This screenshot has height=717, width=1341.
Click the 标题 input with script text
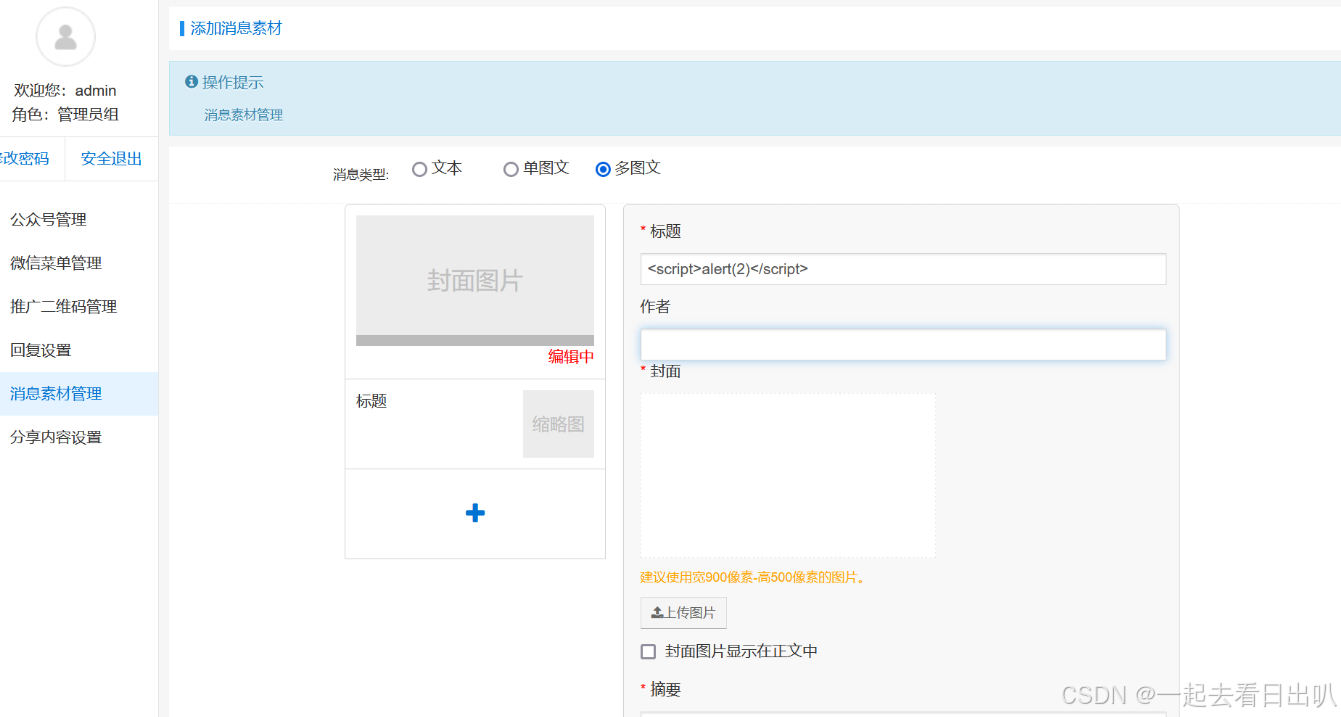903,269
